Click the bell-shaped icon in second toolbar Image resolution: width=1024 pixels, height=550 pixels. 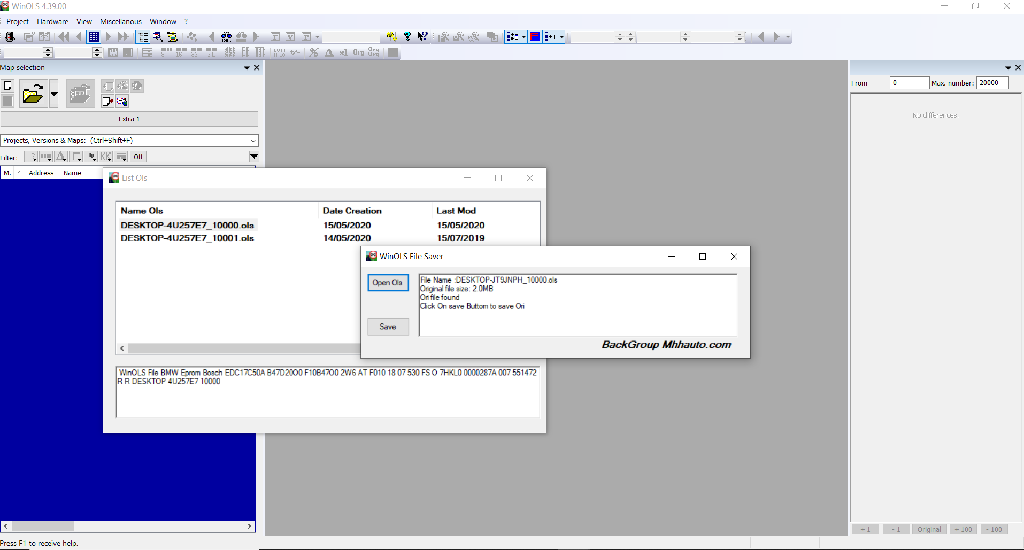pos(329,52)
